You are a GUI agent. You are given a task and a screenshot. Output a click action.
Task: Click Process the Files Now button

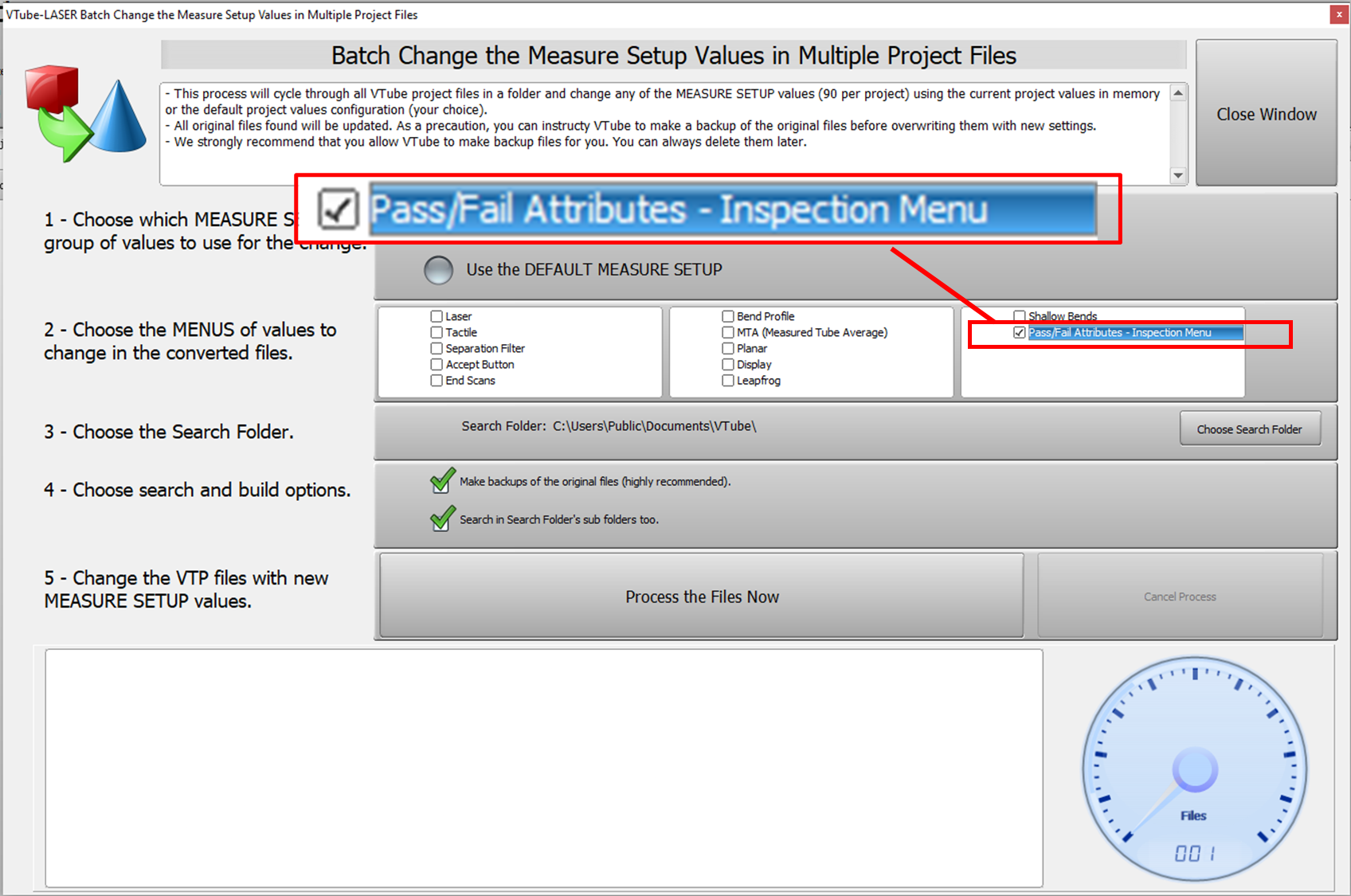coord(702,597)
